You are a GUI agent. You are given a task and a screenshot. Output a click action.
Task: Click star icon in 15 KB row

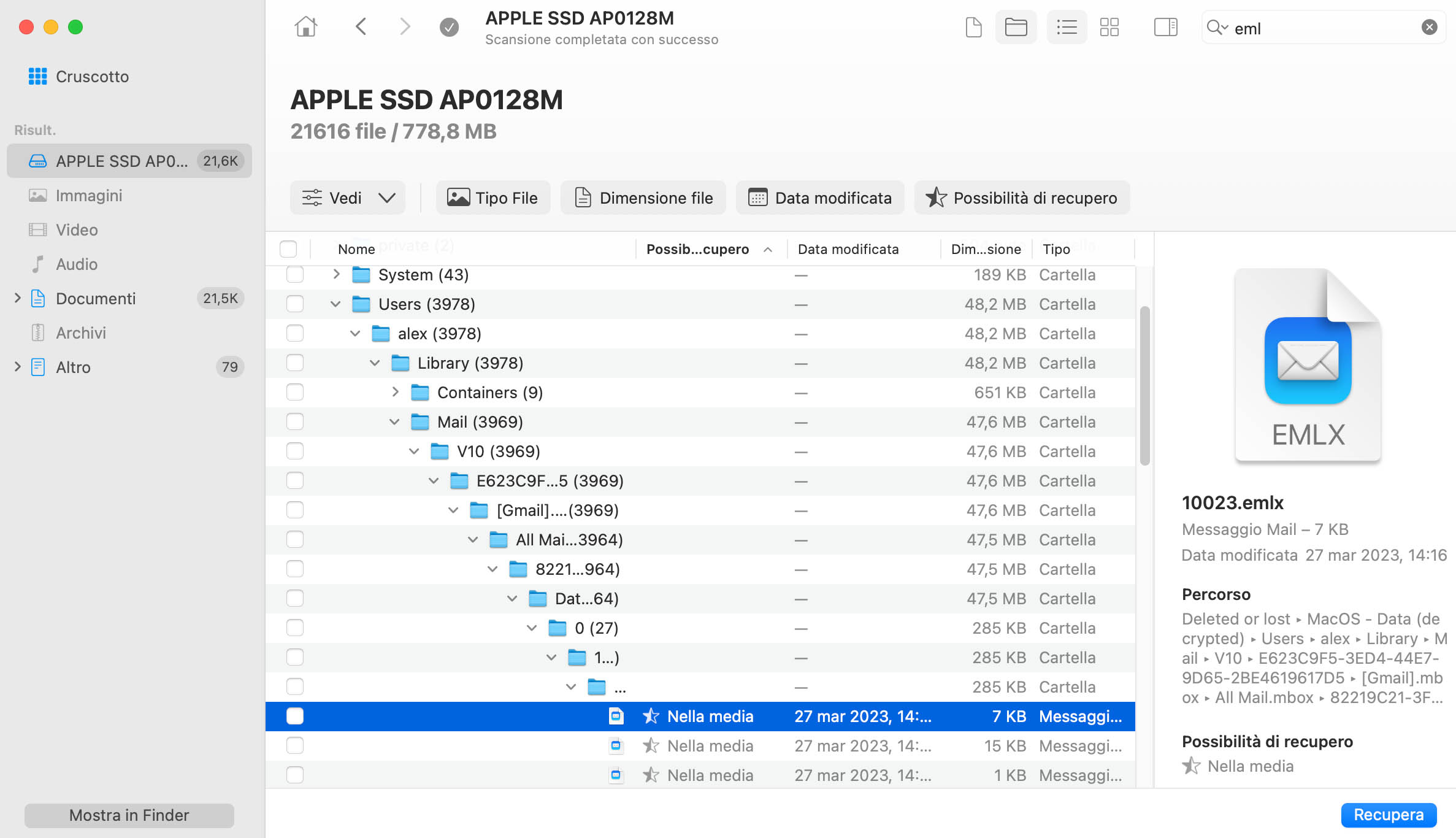click(x=651, y=746)
